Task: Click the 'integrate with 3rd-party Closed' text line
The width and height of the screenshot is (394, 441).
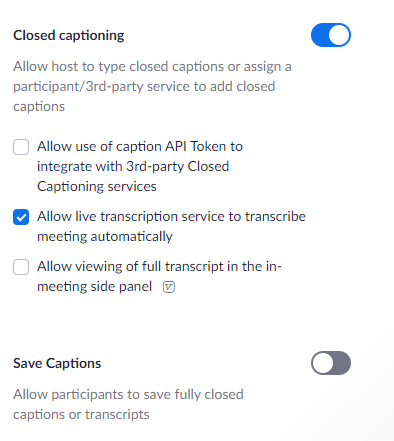Action: point(133,166)
